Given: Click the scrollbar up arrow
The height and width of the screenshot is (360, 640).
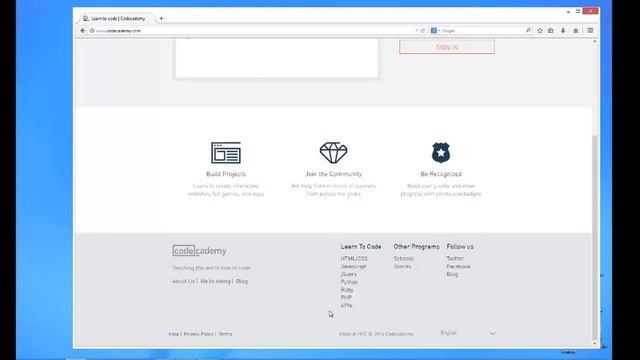Looking at the screenshot, I should click(595, 41).
